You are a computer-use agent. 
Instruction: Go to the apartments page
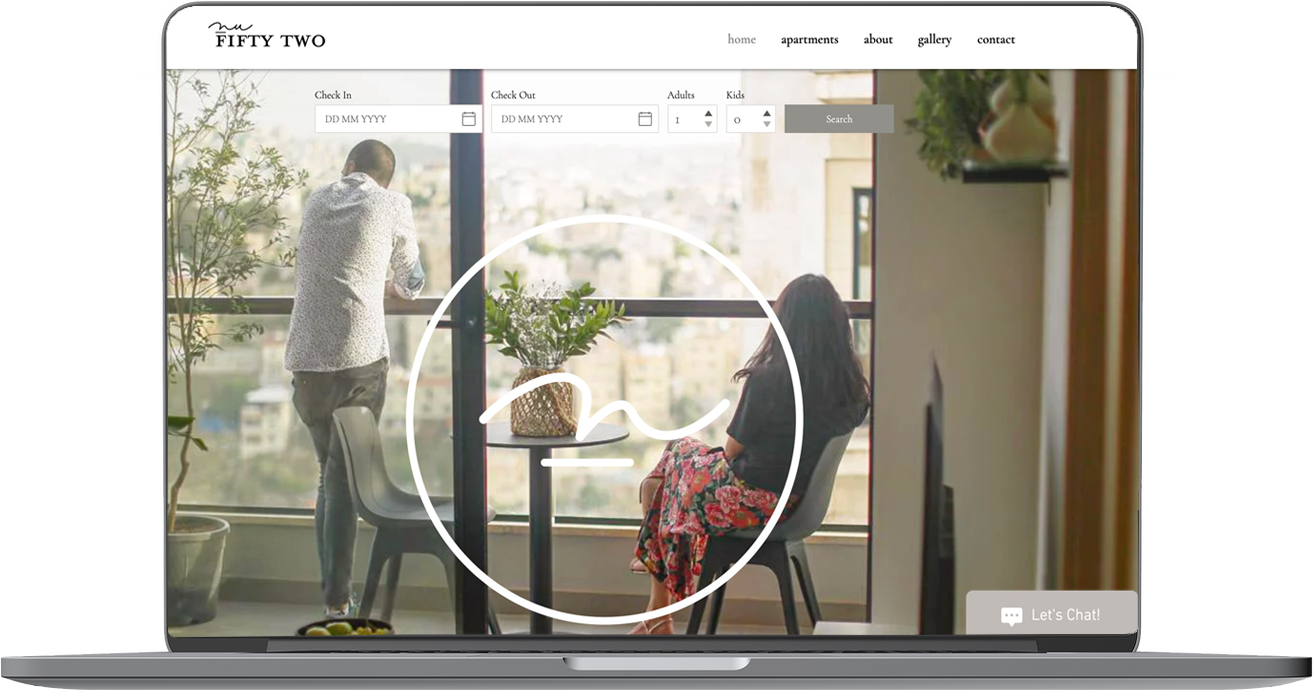[x=809, y=40]
